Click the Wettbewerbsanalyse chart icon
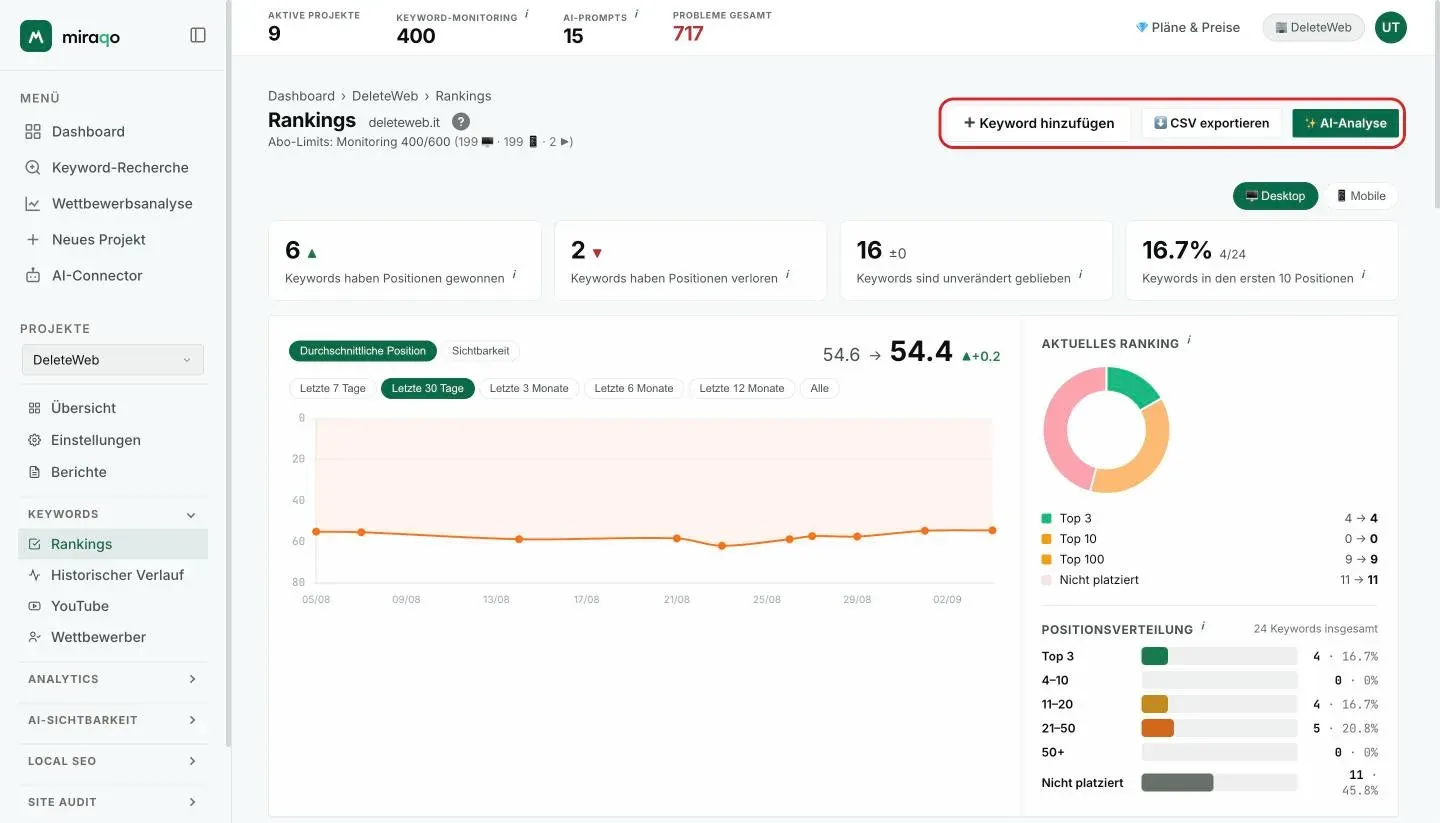This screenshot has width=1440, height=823. (x=33, y=203)
